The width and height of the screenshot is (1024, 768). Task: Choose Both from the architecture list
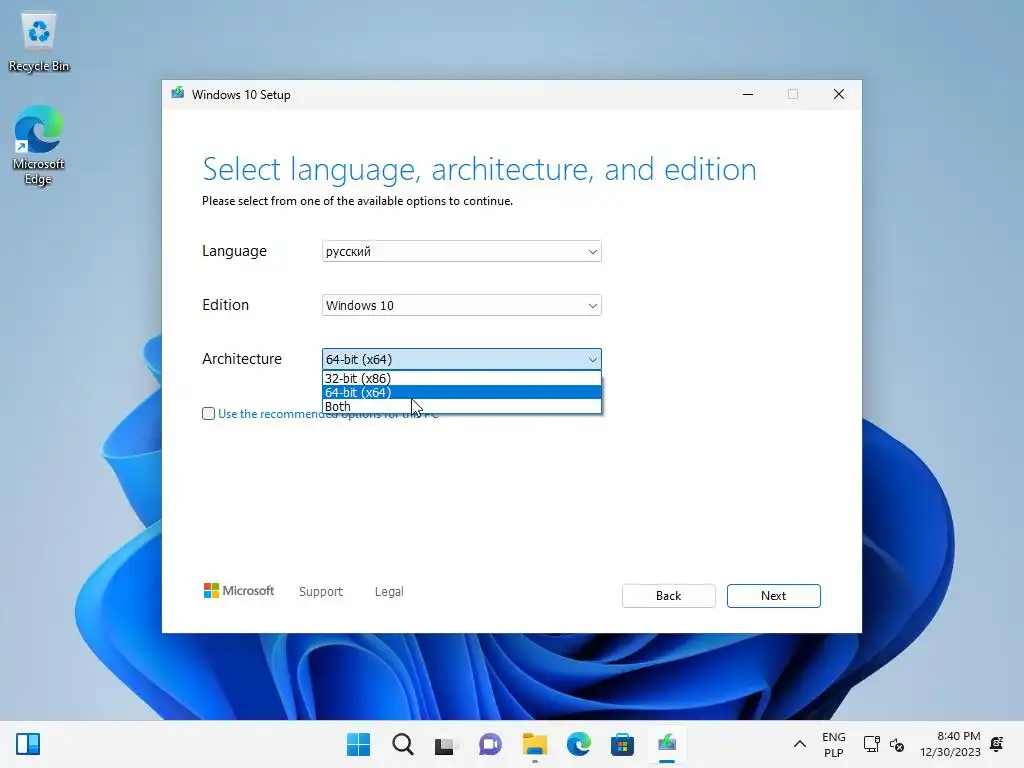462,406
